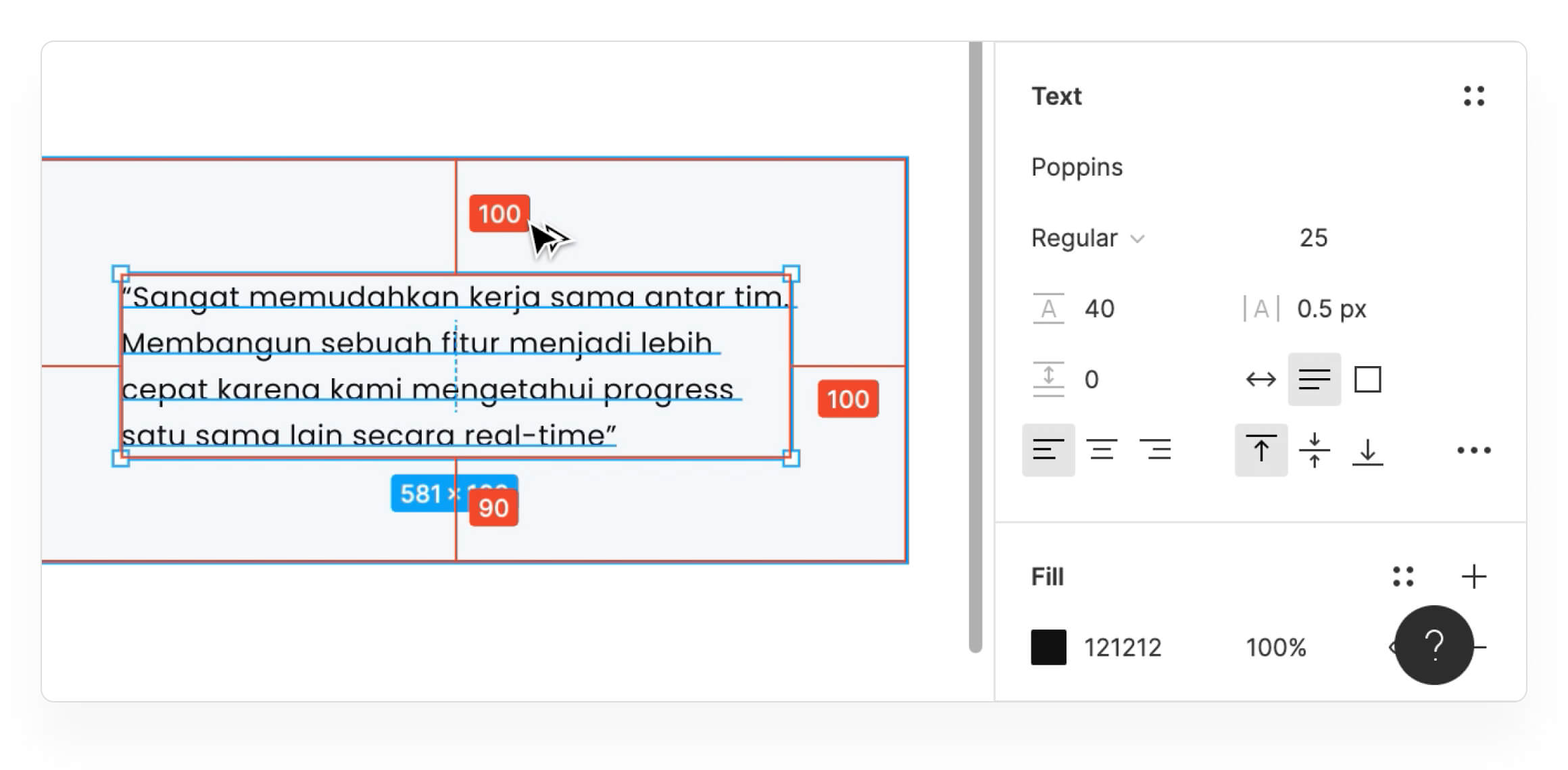The height and width of the screenshot is (770, 1568).
Task: Open Regular font weight dropdown
Action: coord(1087,238)
